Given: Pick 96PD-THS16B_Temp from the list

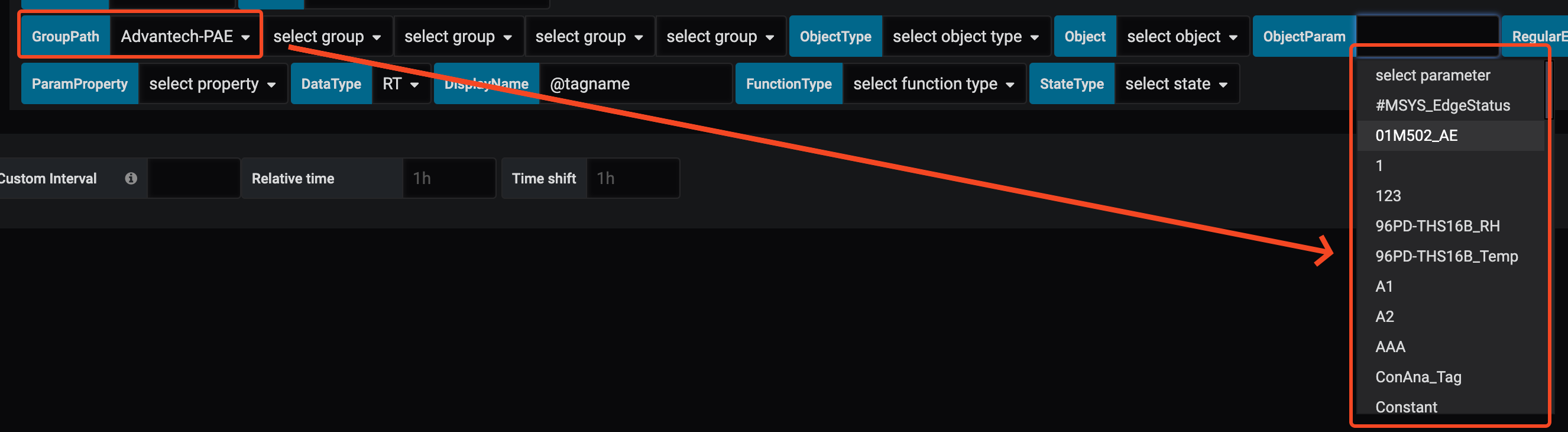Looking at the screenshot, I should click(x=1446, y=256).
